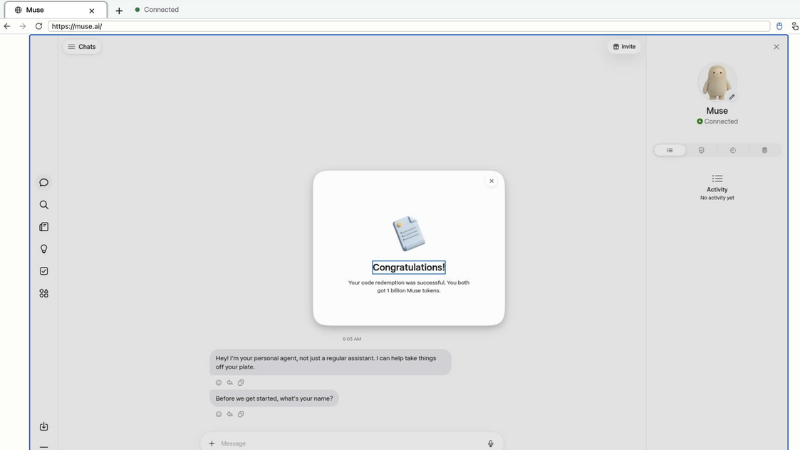This screenshot has height=450, width=800.
Task: Click the browser back arrow
Action: pos(7,26)
